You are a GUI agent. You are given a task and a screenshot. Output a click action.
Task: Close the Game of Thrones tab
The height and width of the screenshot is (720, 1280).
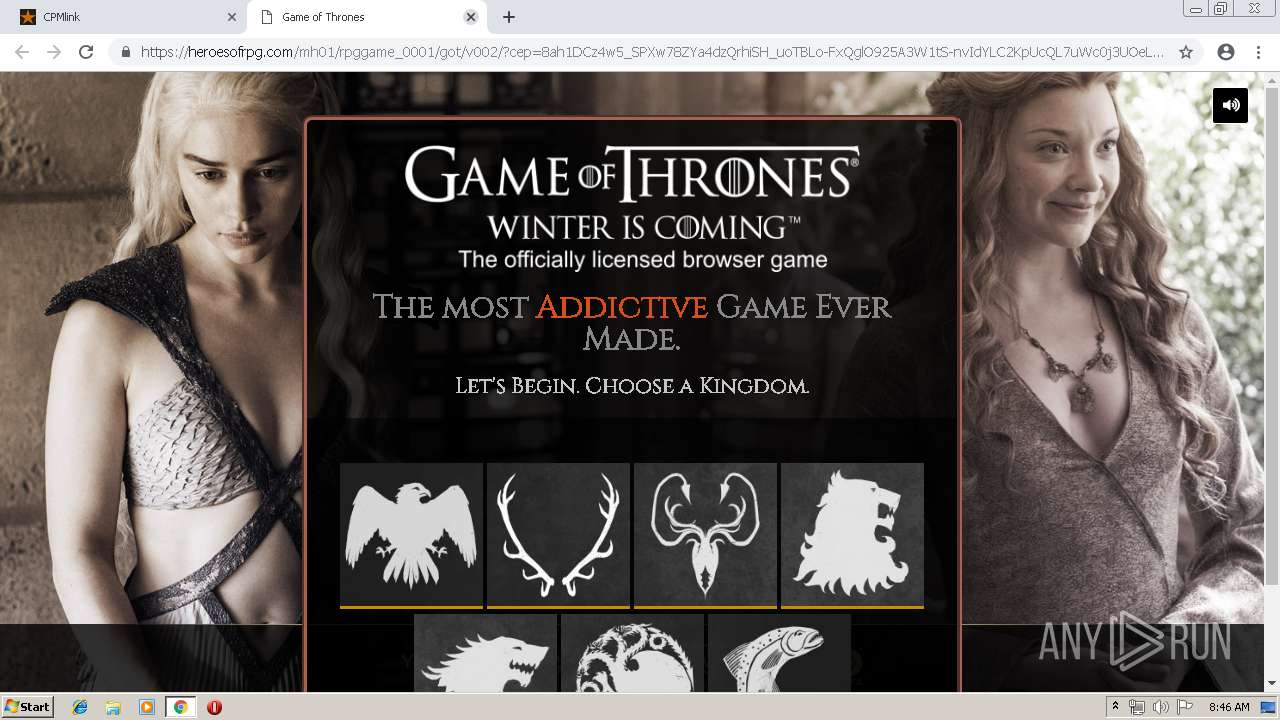[471, 17]
